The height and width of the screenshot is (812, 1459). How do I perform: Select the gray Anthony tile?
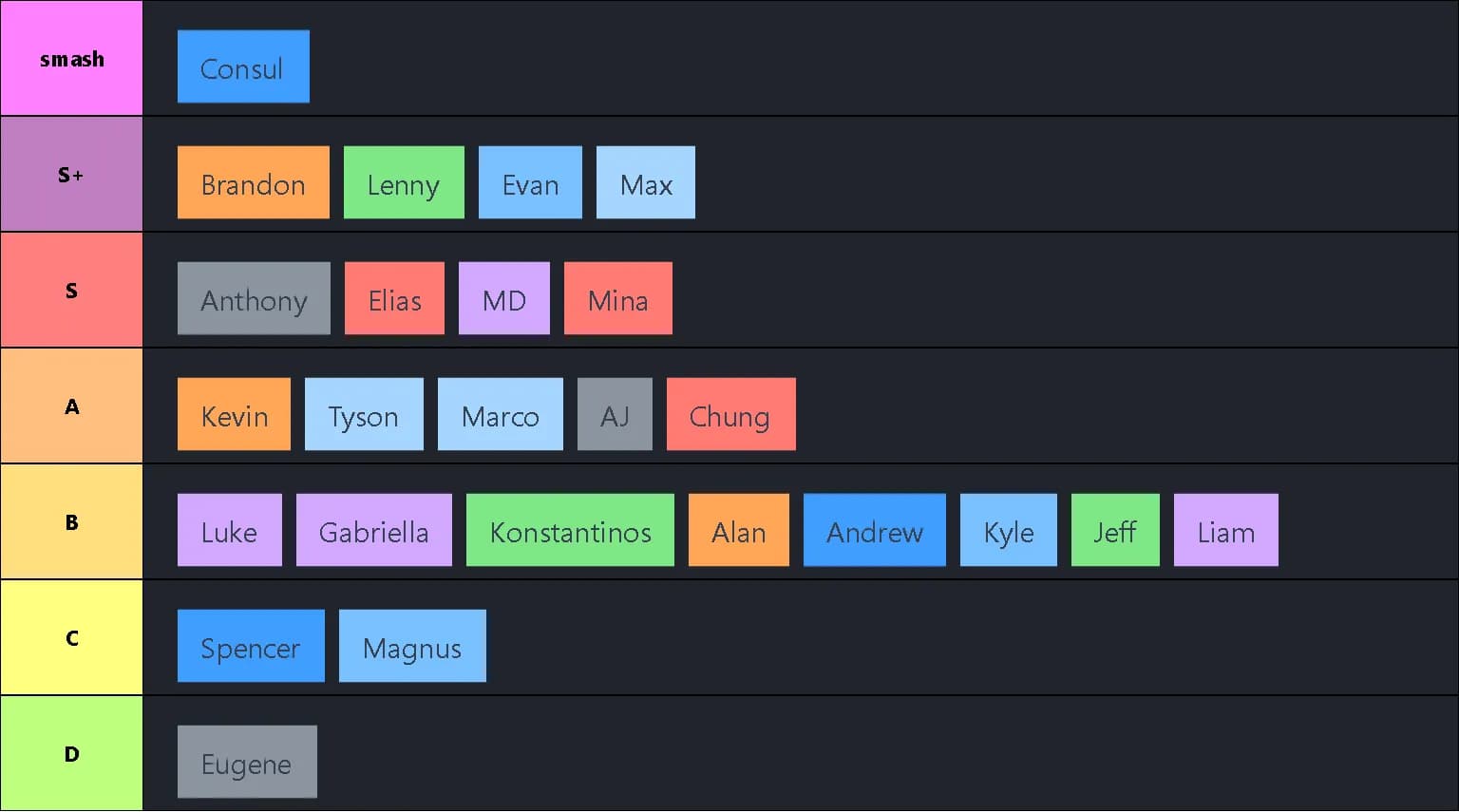[254, 299]
